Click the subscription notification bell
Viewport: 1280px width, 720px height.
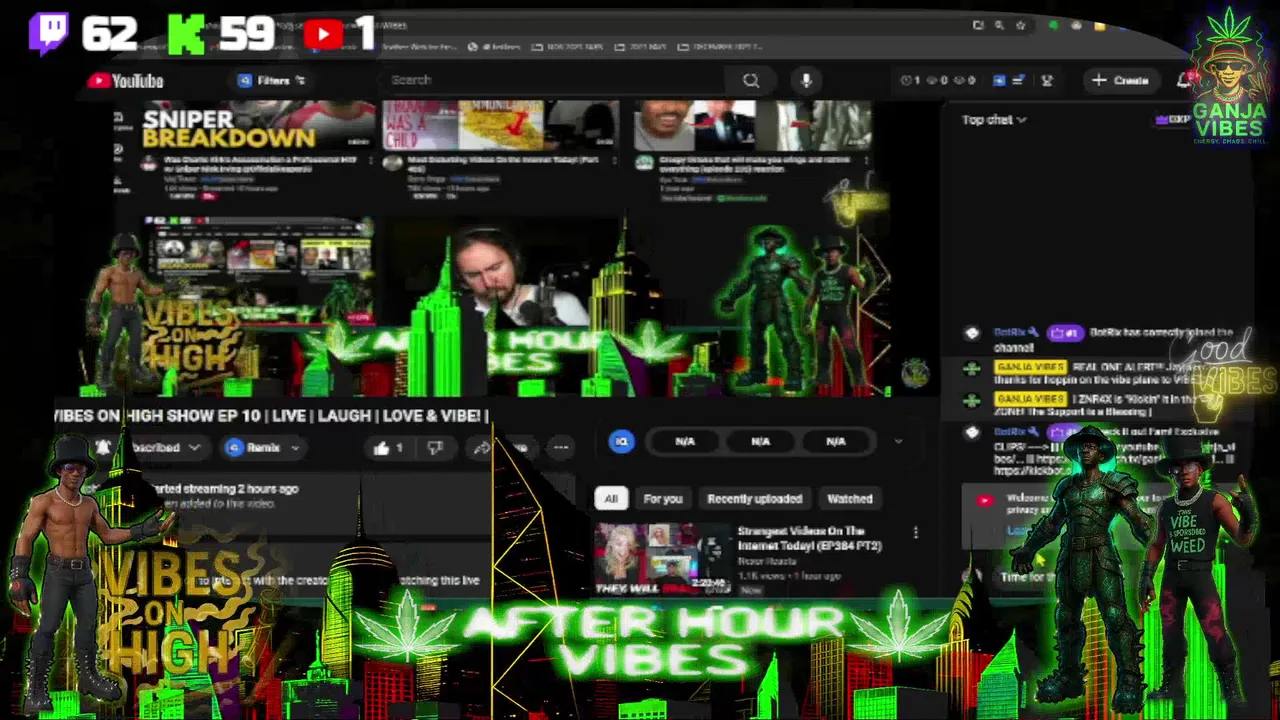pos(103,448)
